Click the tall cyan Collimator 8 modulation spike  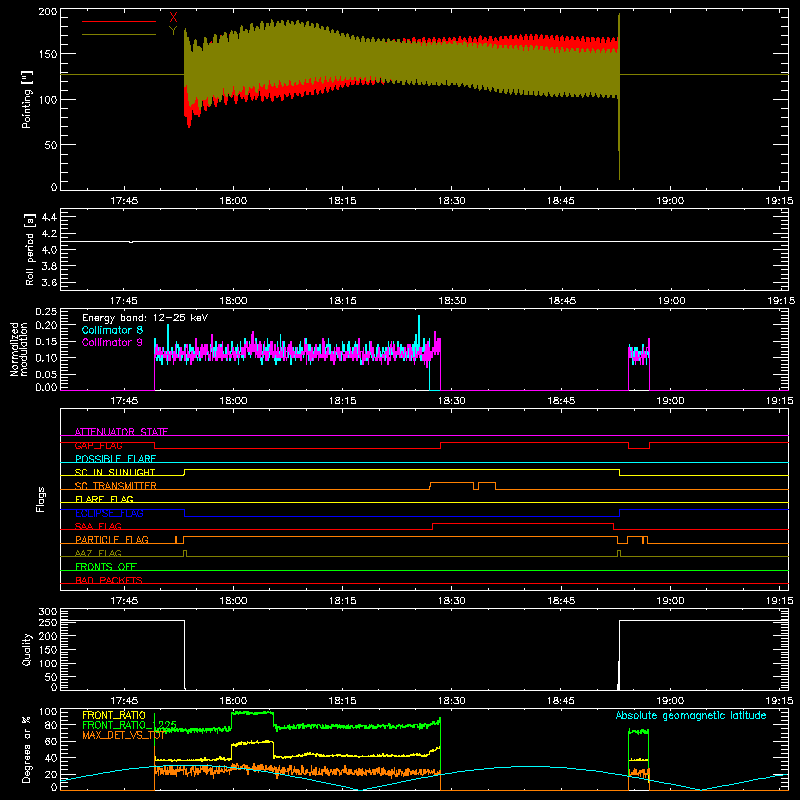coord(419,332)
